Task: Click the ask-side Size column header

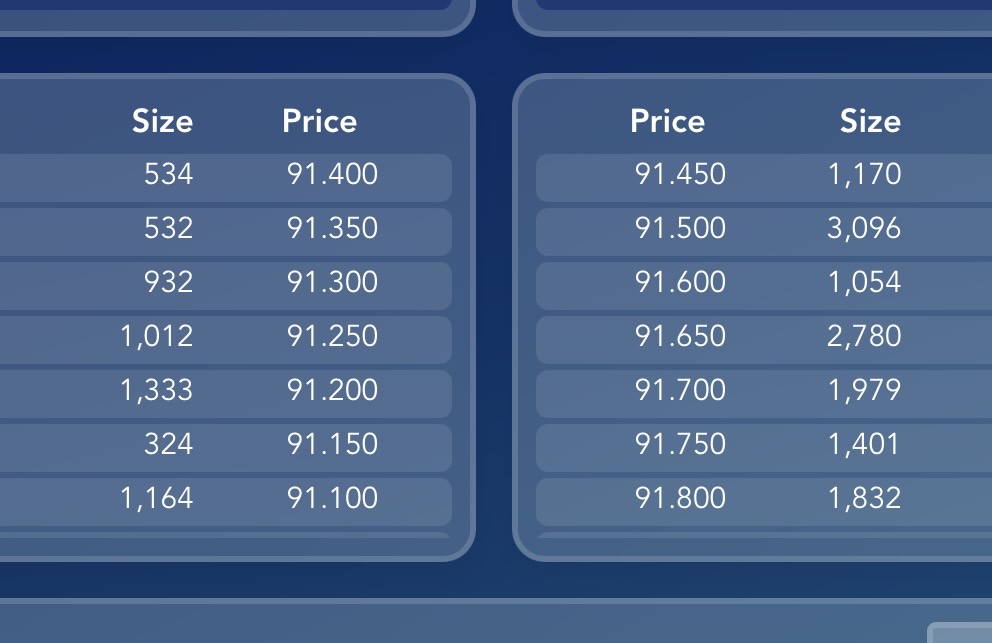Action: (x=871, y=121)
